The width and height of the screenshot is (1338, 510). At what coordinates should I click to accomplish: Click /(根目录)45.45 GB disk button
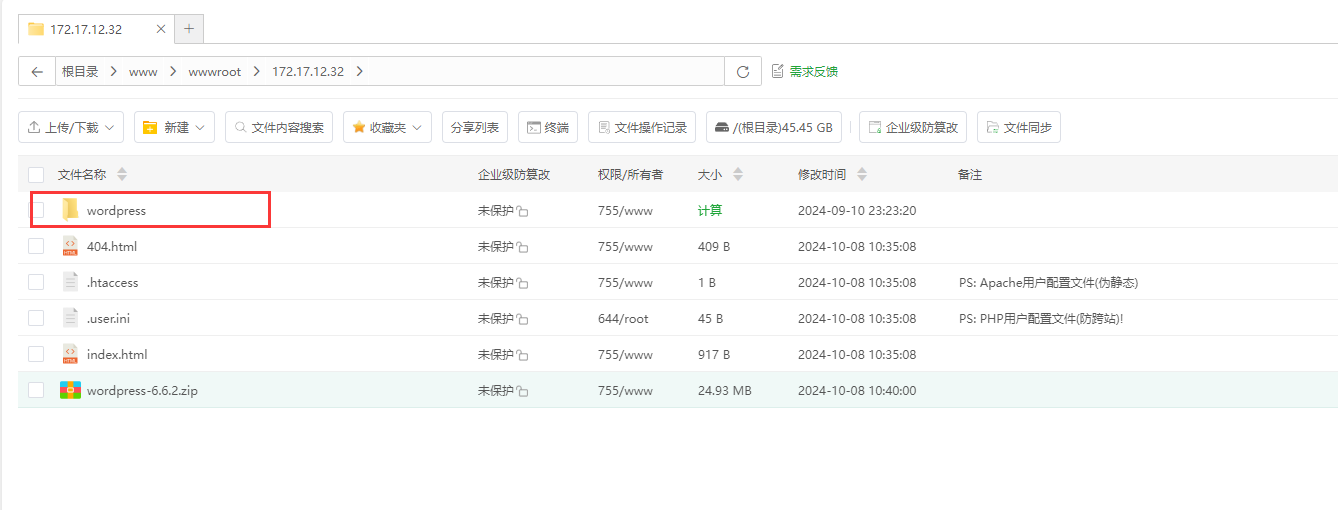pos(774,127)
